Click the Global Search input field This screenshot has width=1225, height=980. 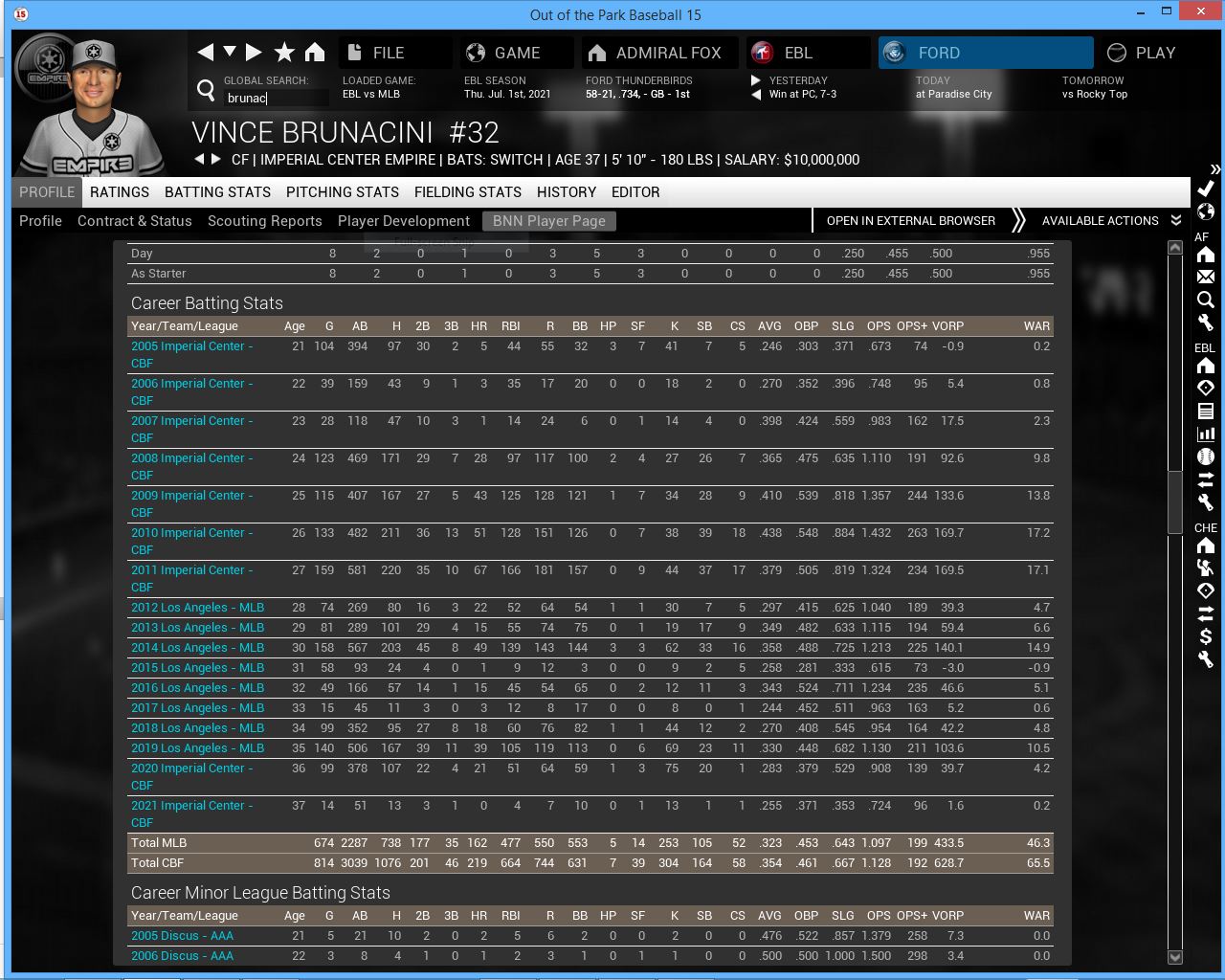pos(276,98)
